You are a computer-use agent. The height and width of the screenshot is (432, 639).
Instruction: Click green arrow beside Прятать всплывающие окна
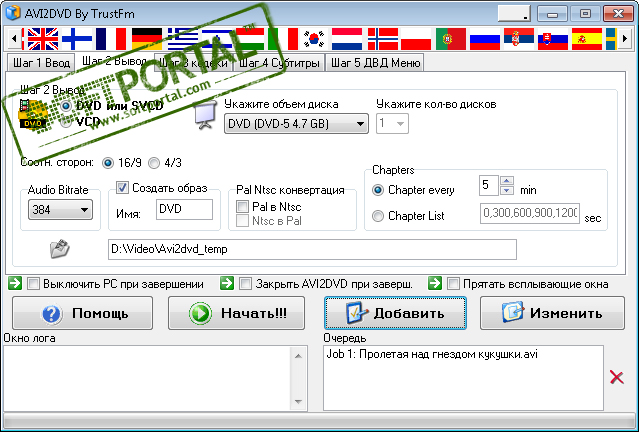click(x=435, y=283)
